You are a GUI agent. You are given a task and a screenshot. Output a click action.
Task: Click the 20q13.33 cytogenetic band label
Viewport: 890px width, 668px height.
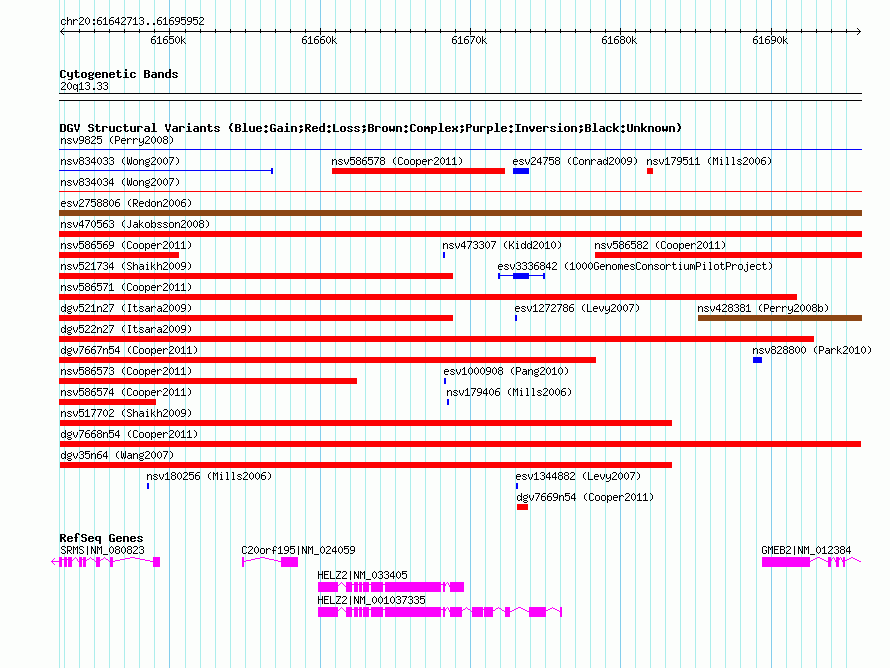pos(84,86)
